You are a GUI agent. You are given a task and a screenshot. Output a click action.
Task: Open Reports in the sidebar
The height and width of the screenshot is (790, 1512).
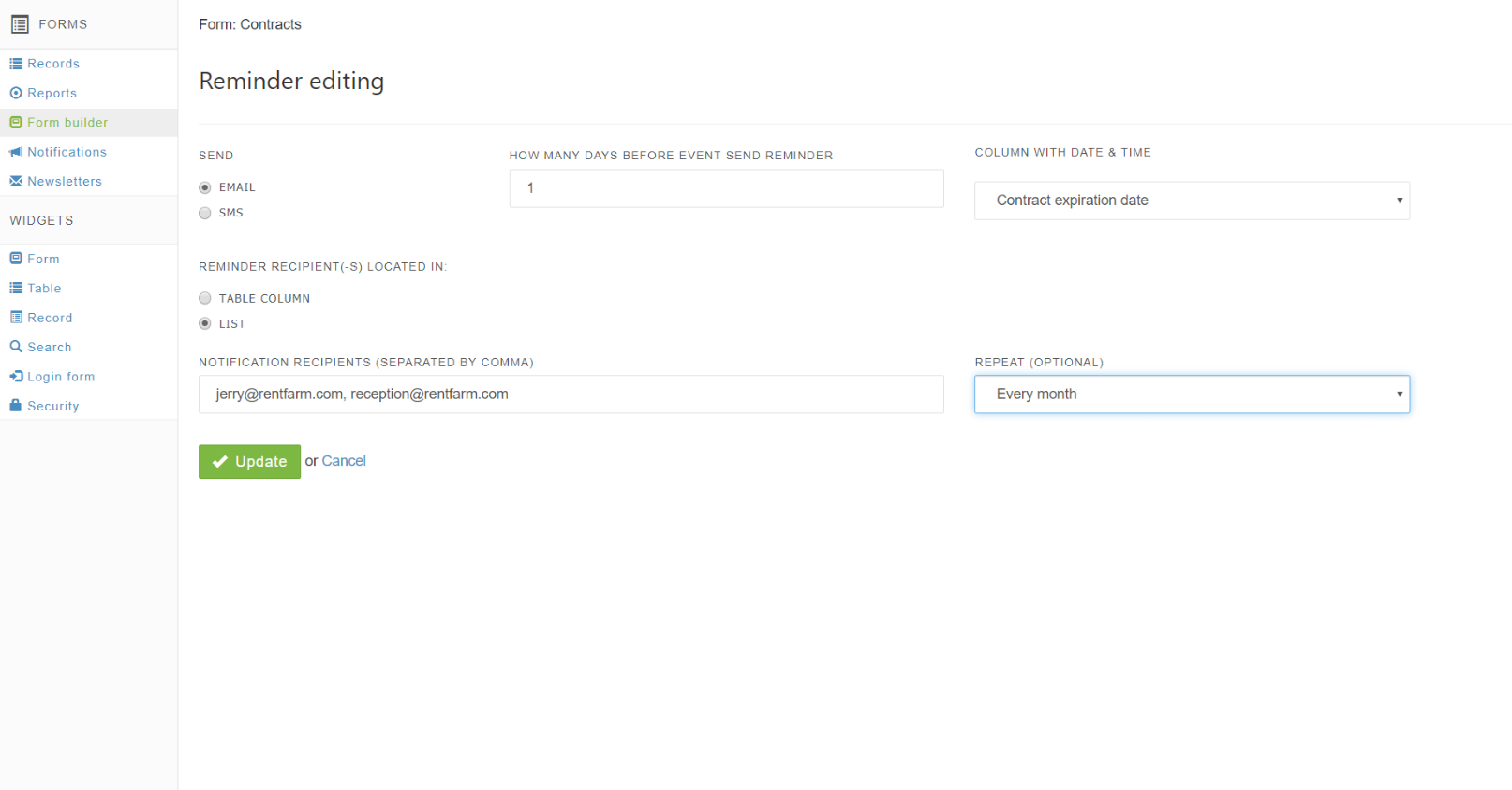coord(52,93)
